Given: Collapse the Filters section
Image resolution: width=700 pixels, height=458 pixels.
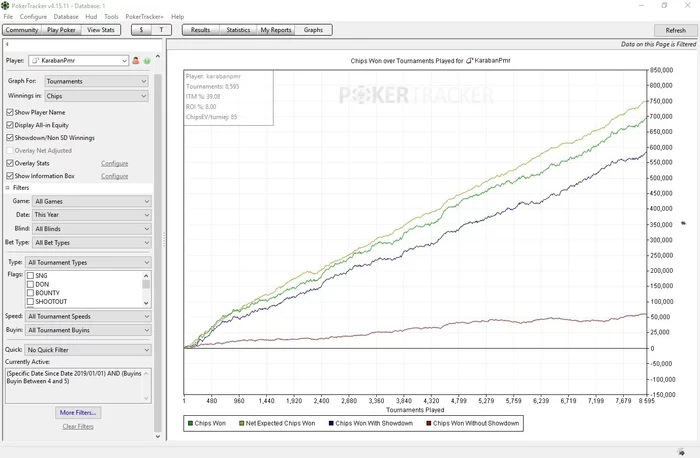Looking at the screenshot, I should pos(8,187).
